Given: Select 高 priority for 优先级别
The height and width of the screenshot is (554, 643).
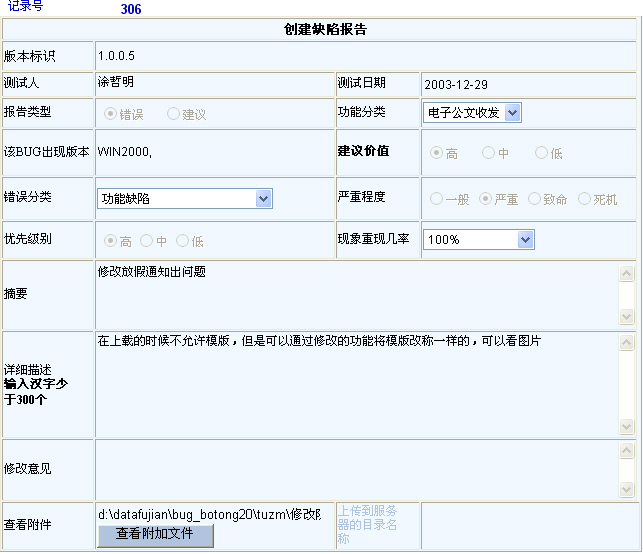Looking at the screenshot, I should pos(110,241).
